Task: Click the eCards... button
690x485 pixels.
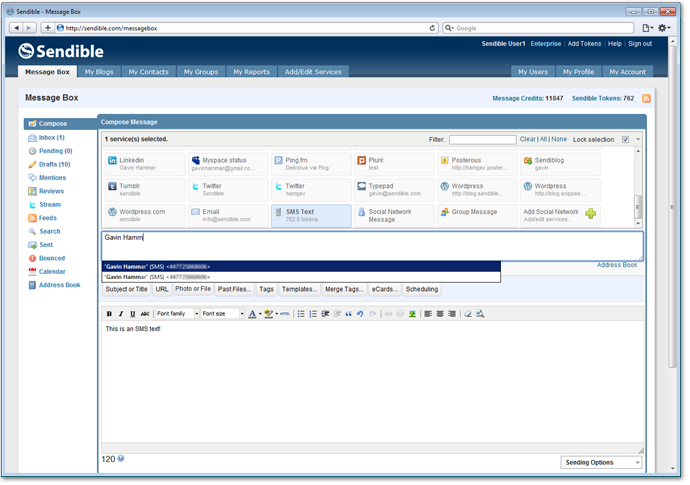Action: pyautogui.click(x=386, y=290)
